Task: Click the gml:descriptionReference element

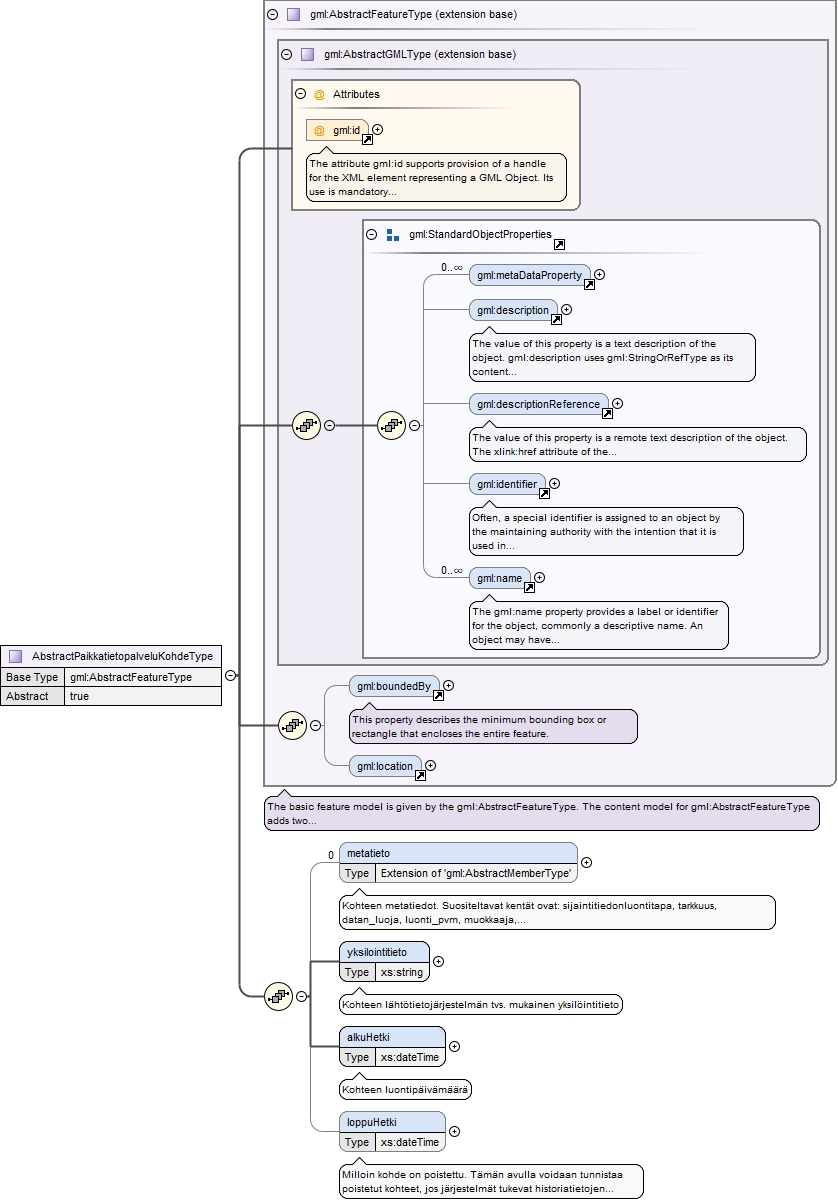Action: [538, 404]
